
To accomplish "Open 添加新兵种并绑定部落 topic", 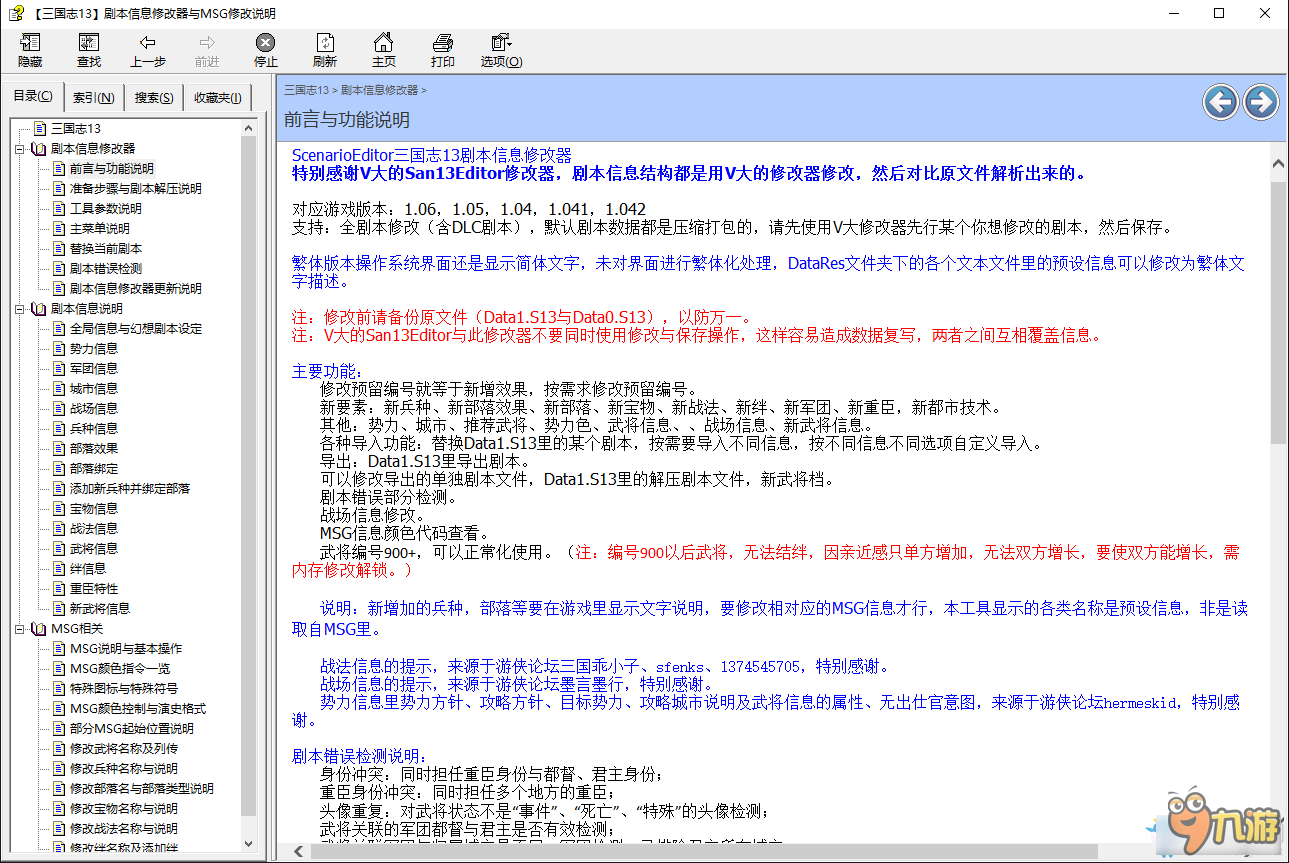I will 129,489.
